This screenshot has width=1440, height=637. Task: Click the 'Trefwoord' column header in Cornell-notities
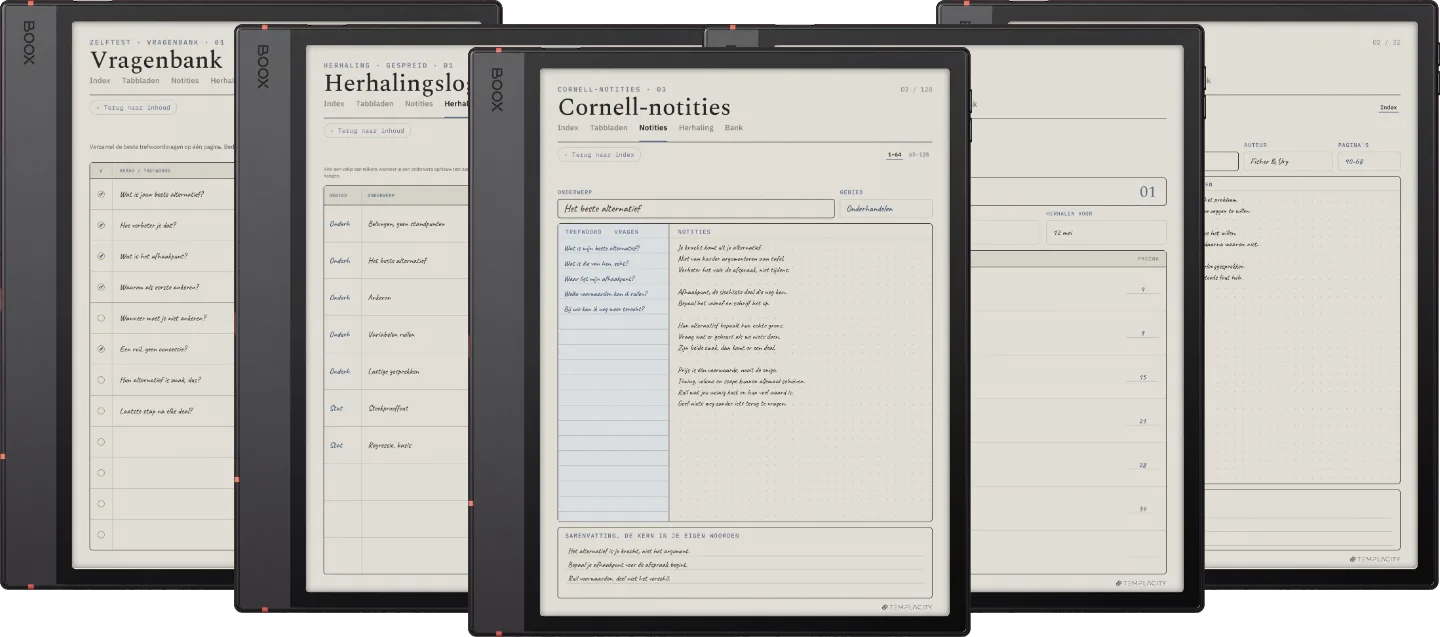click(x=583, y=232)
